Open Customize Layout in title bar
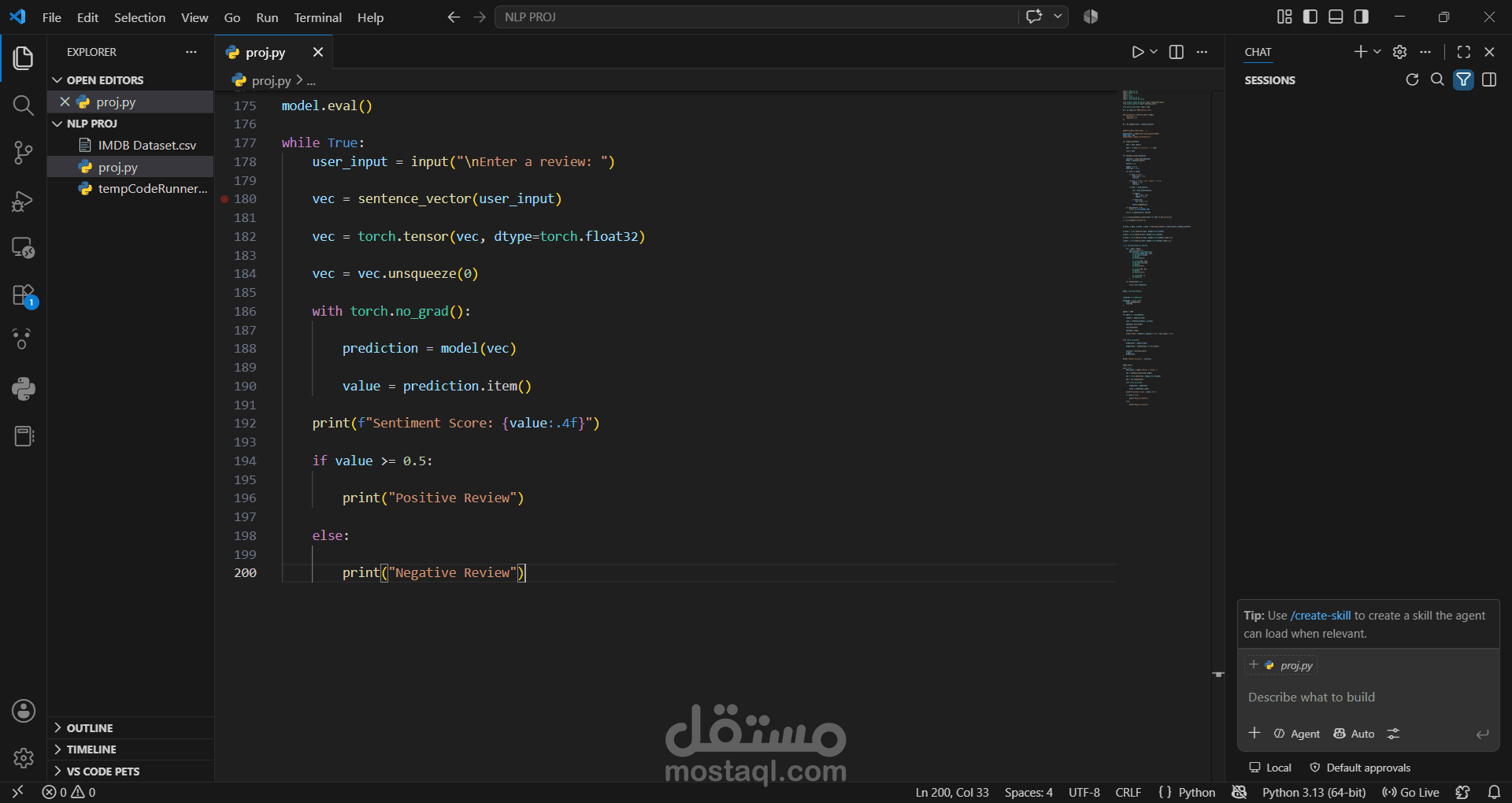 point(1284,17)
